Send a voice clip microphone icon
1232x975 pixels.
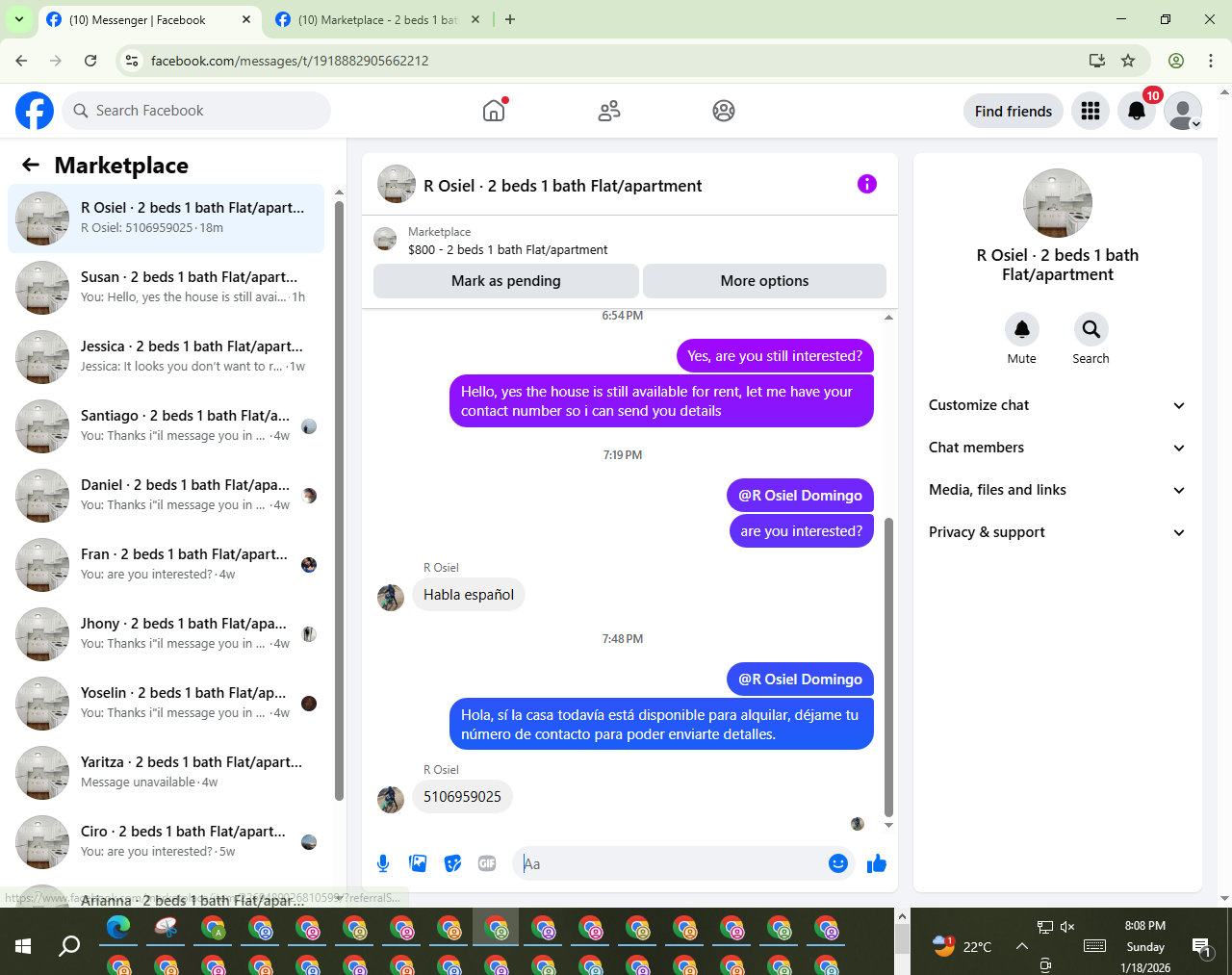[x=383, y=863]
